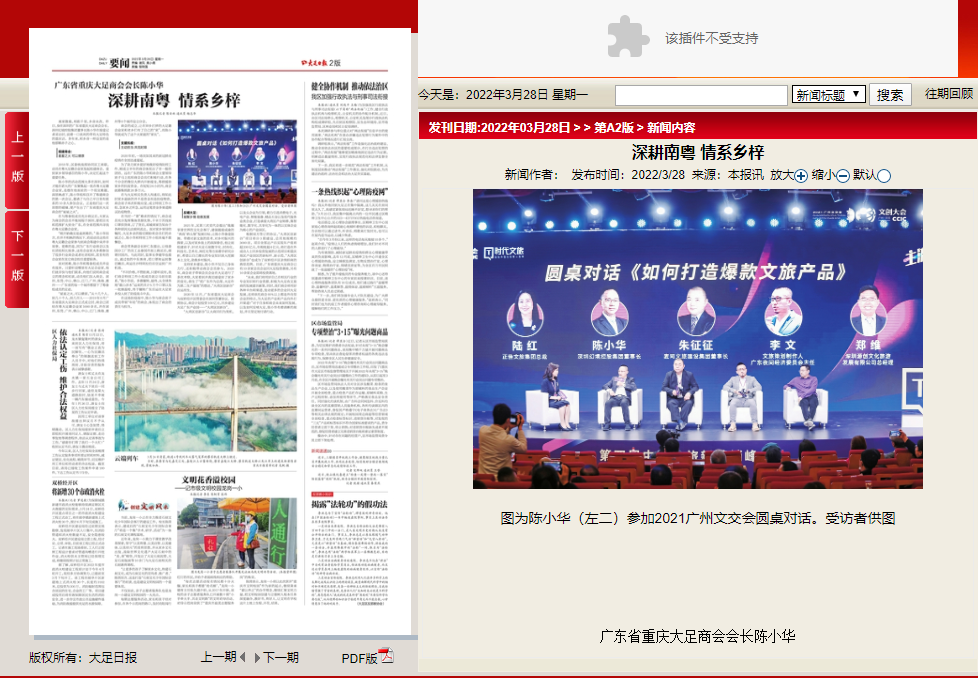The width and height of the screenshot is (978, 678).
Task: Click the 今天是：2022年3月28日 date text
Action: [503, 94]
